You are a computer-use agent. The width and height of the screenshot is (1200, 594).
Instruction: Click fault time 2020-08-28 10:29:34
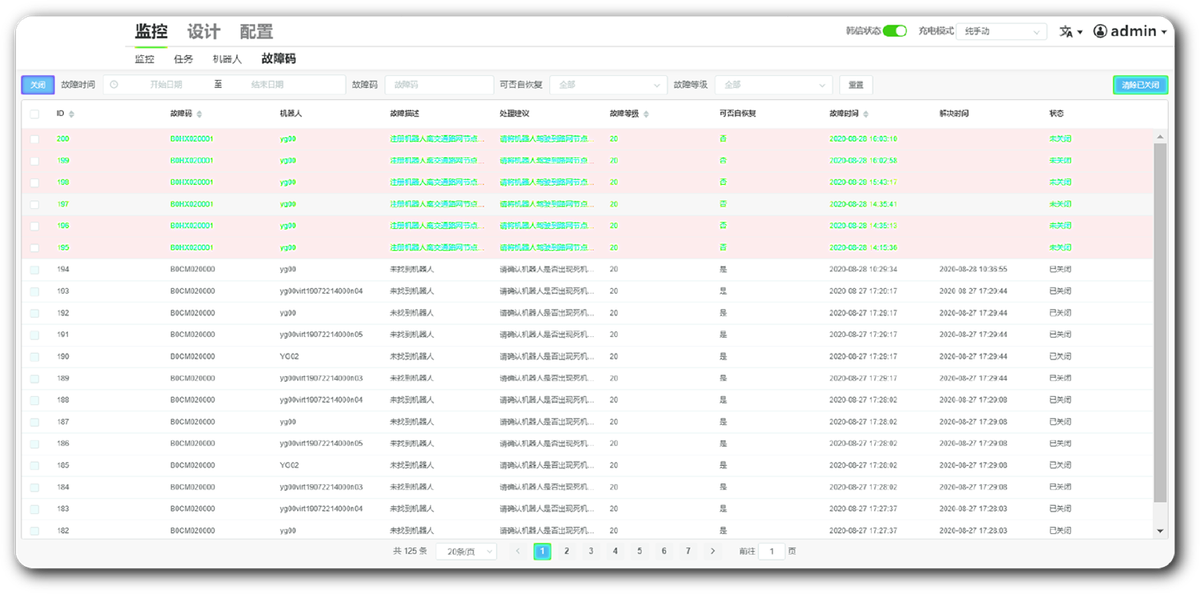coord(863,269)
